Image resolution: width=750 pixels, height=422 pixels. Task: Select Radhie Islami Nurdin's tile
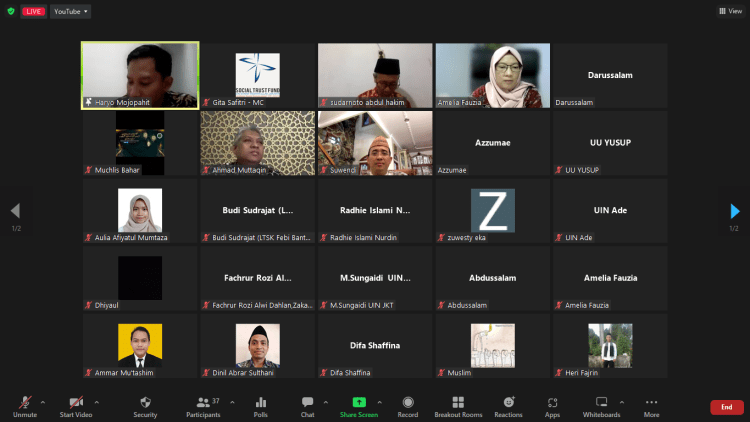tap(375, 211)
